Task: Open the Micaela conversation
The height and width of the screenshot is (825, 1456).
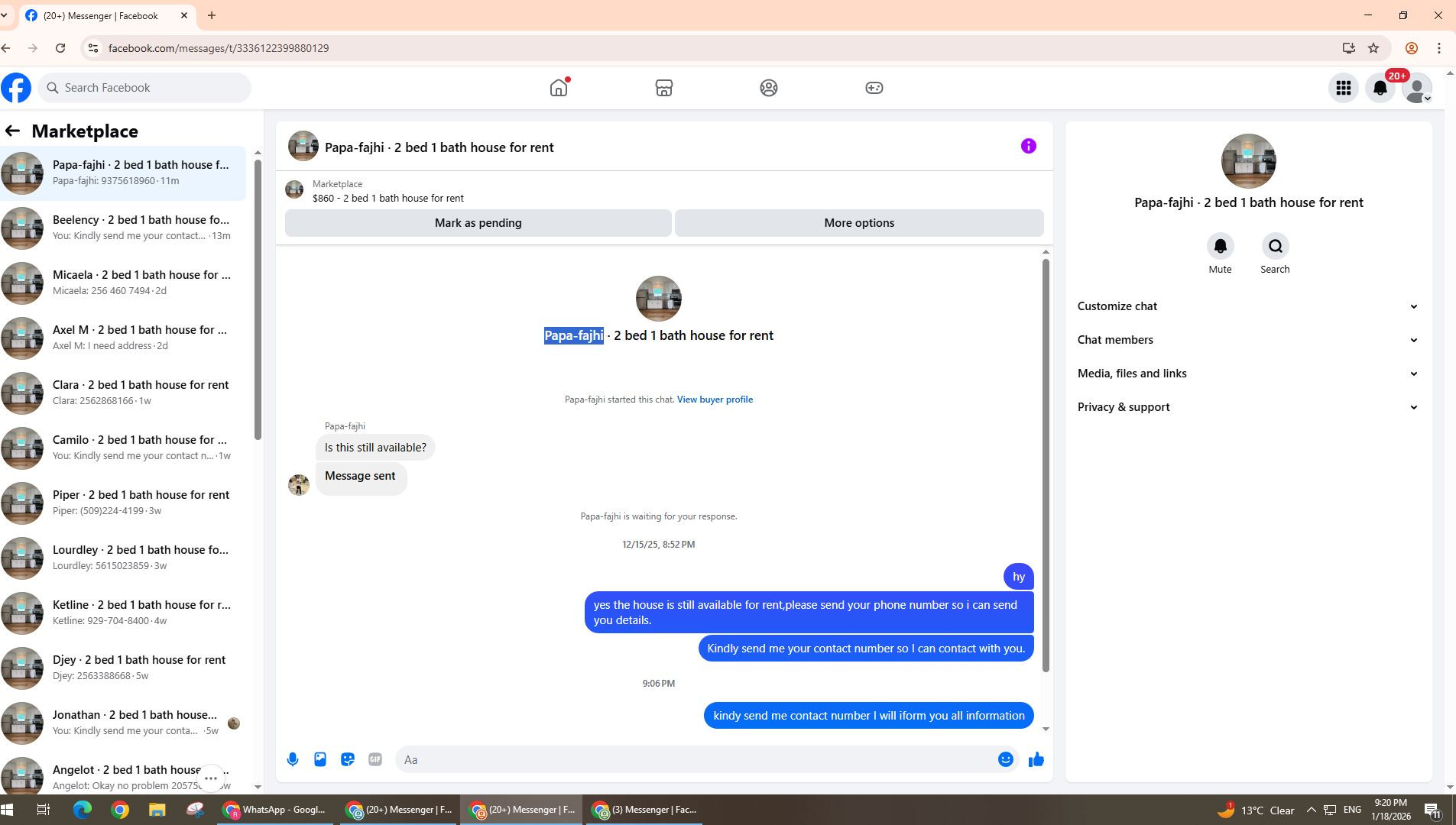Action: (x=123, y=283)
